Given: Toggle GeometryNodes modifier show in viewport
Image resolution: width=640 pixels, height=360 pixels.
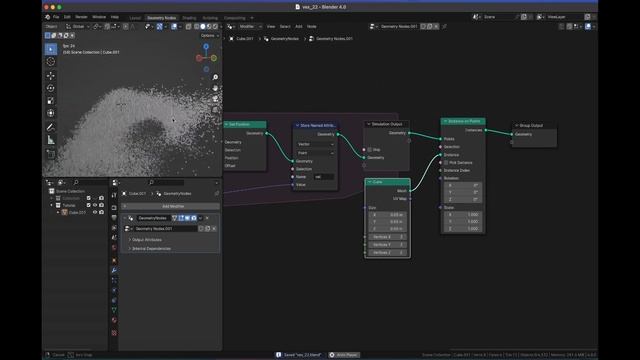Looking at the screenshot, I should [x=187, y=218].
